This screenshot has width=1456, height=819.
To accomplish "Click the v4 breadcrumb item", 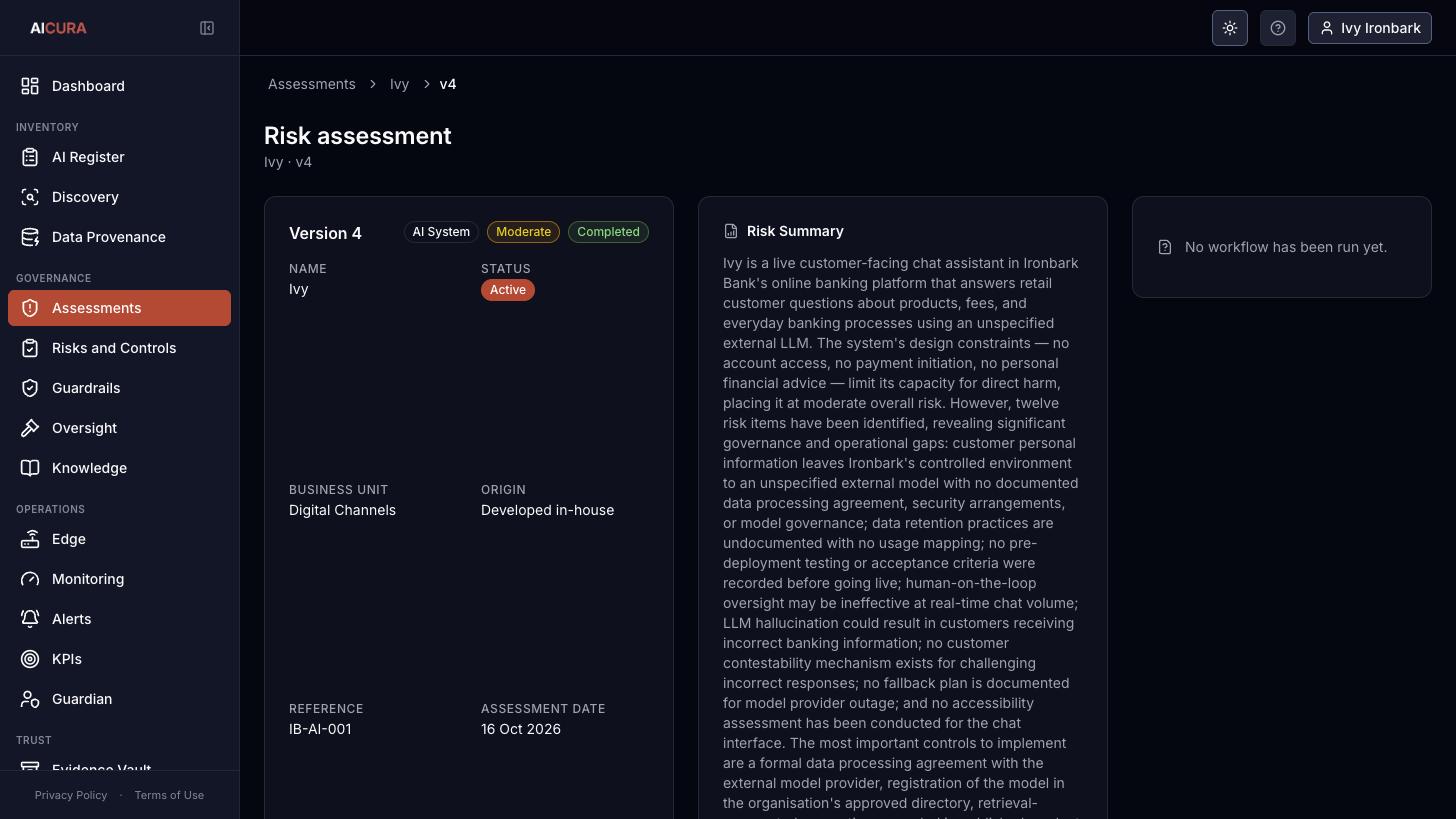I will coord(448,84).
